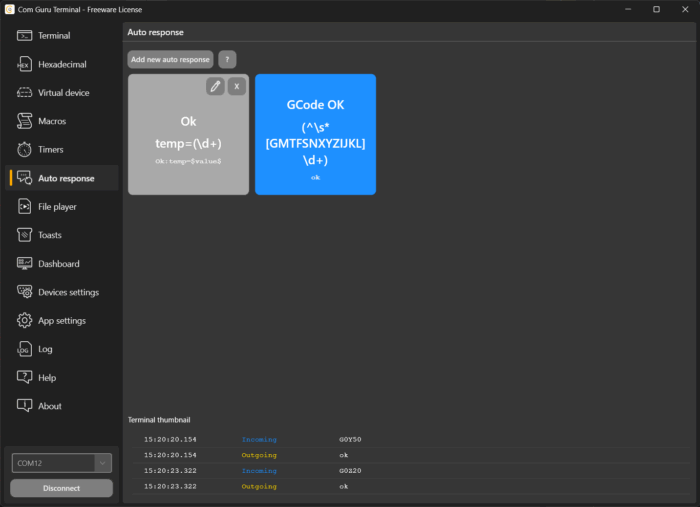Open the Virtual device icon

click(25, 93)
